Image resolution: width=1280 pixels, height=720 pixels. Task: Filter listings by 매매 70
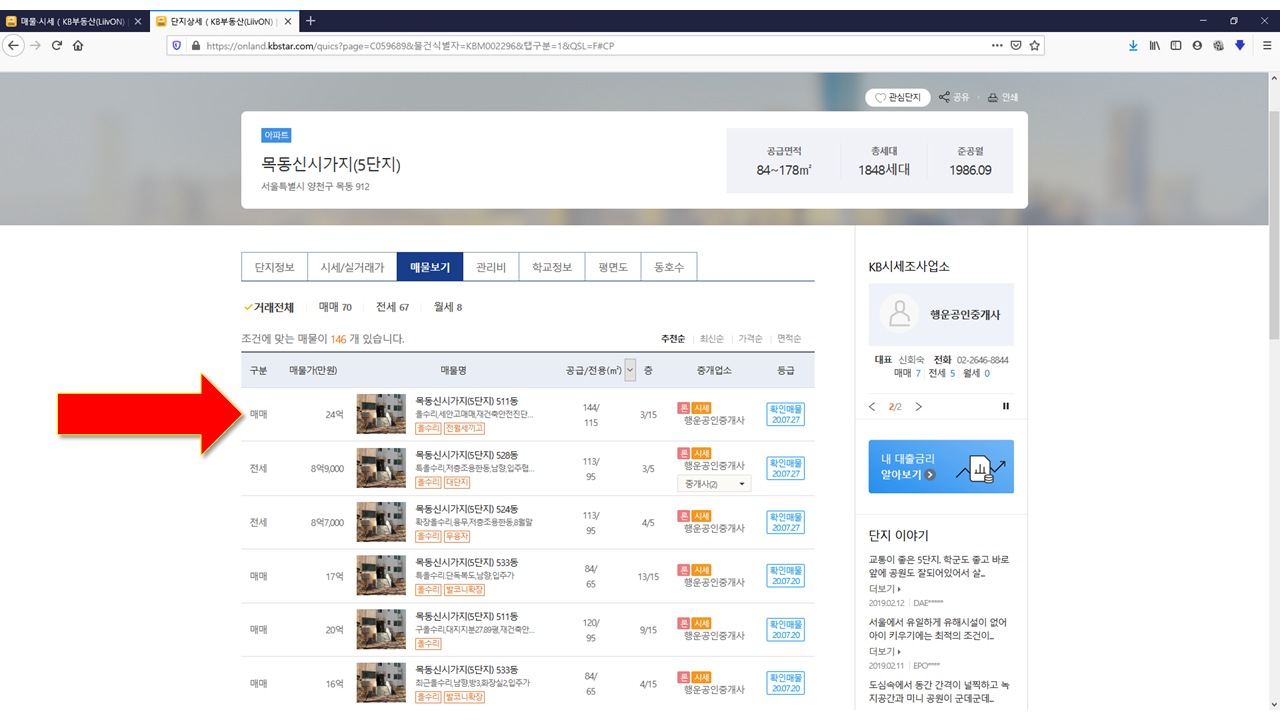click(335, 307)
